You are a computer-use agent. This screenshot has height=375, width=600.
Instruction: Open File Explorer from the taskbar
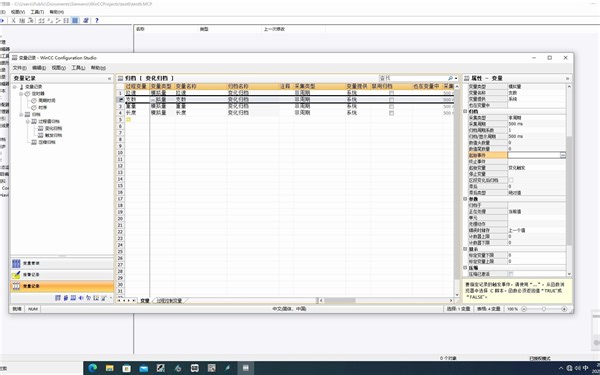pyautogui.click(x=109, y=368)
